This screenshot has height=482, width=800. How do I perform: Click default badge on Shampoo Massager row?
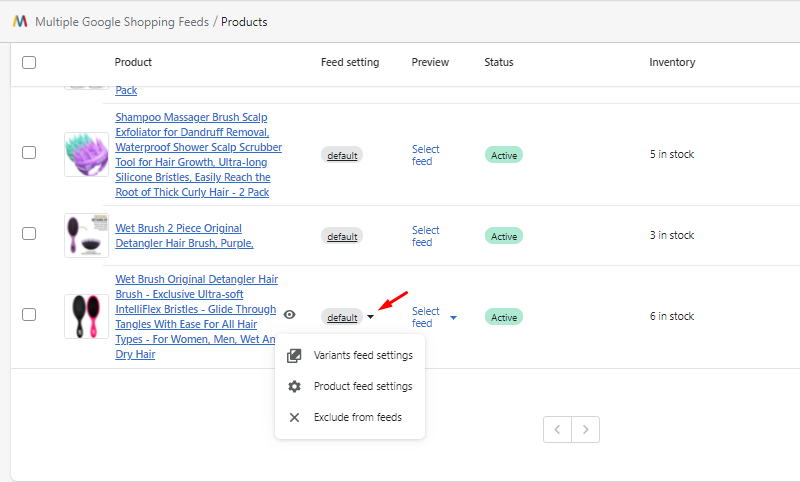pos(342,156)
